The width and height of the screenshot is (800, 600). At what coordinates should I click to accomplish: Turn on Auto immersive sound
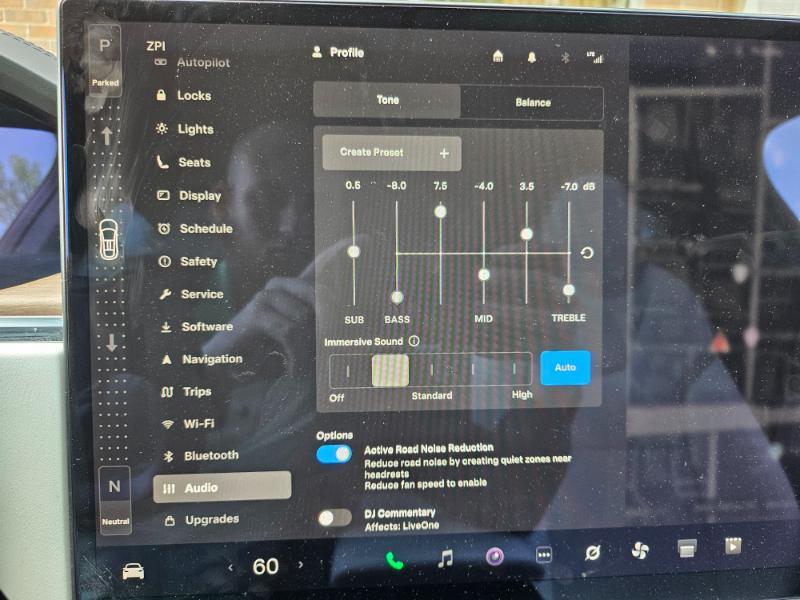[565, 367]
